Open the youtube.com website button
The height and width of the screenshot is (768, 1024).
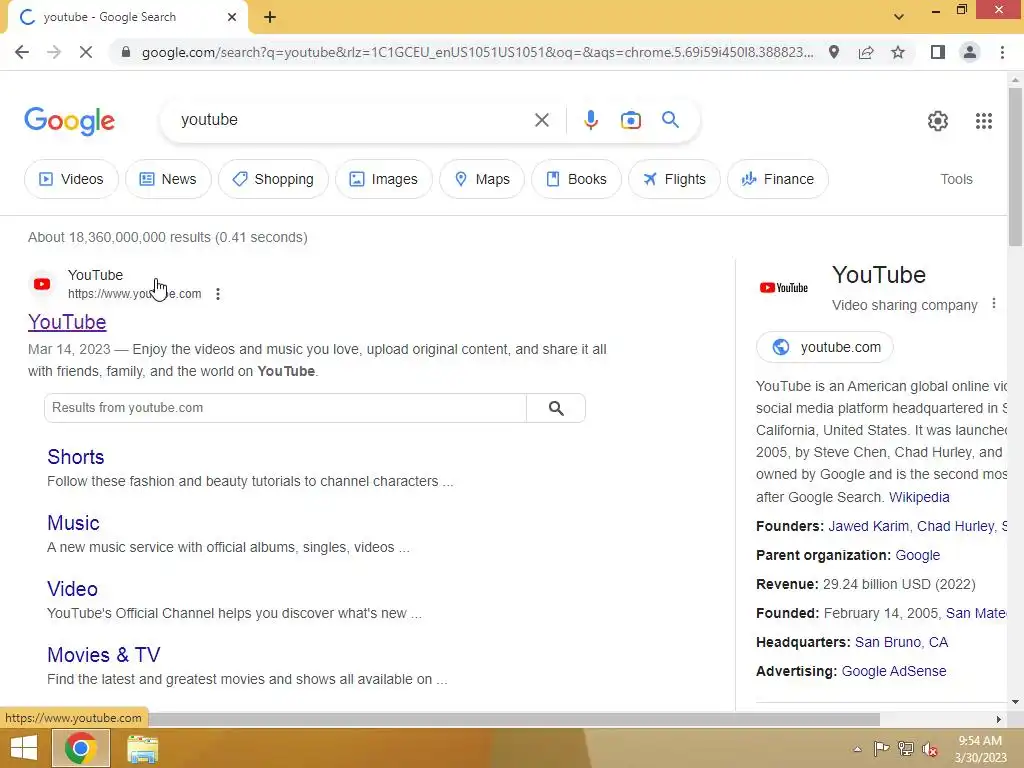825,347
